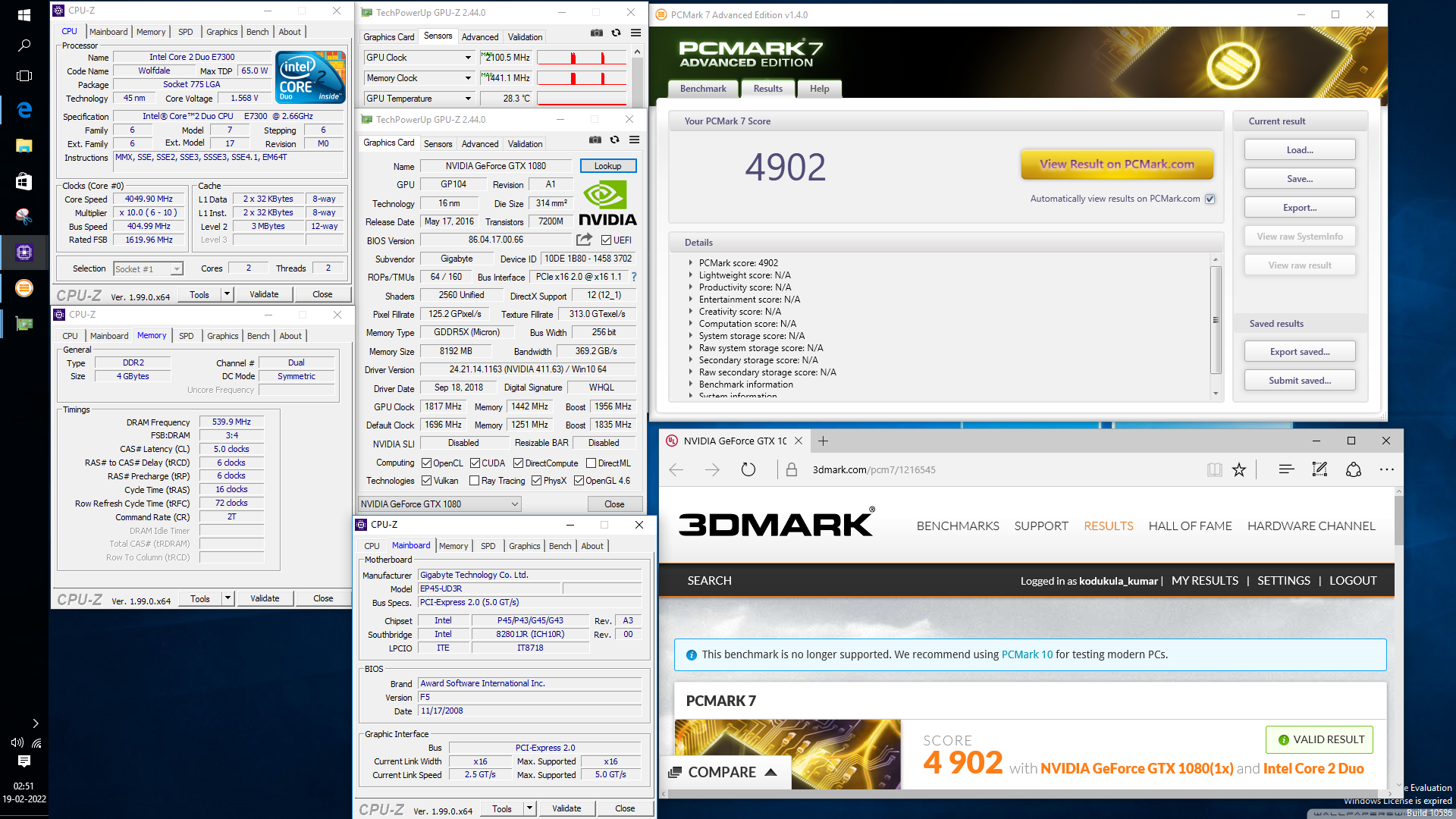Open Socket #1 selection dropdown in CPU-Z

pos(149,269)
